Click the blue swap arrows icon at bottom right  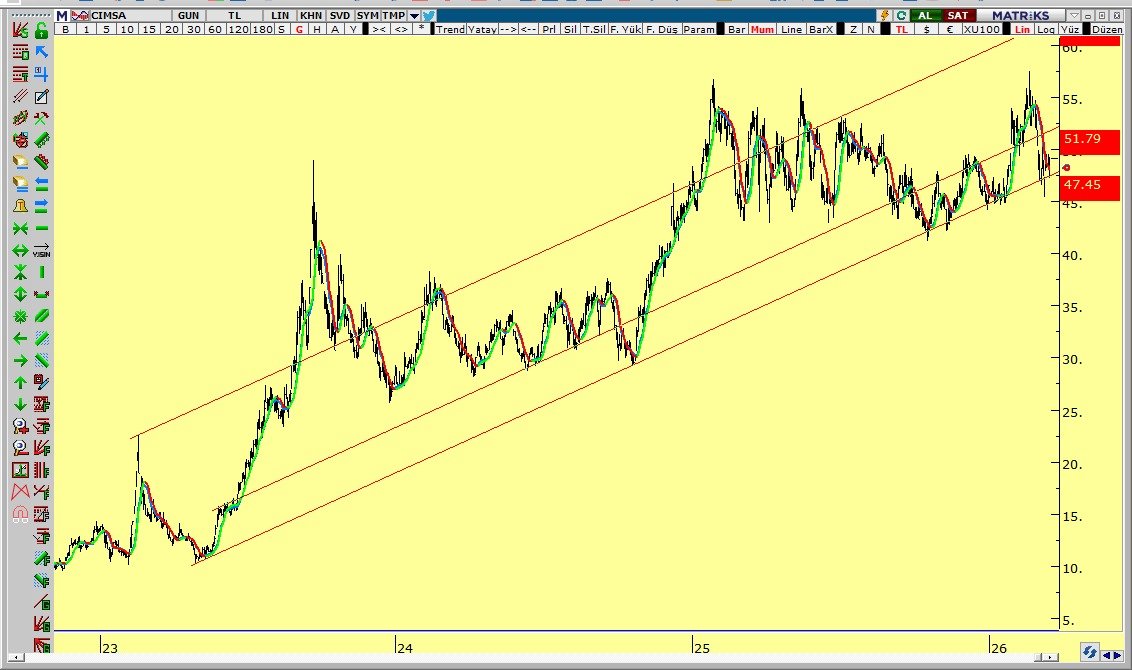click(x=1089, y=652)
